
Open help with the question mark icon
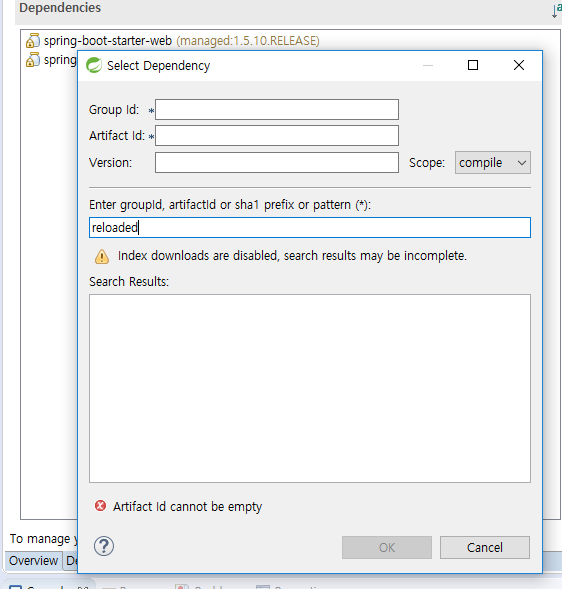coord(104,546)
